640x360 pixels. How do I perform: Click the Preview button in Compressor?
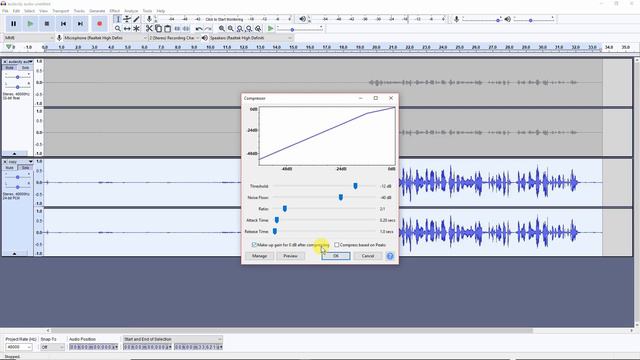click(291, 256)
